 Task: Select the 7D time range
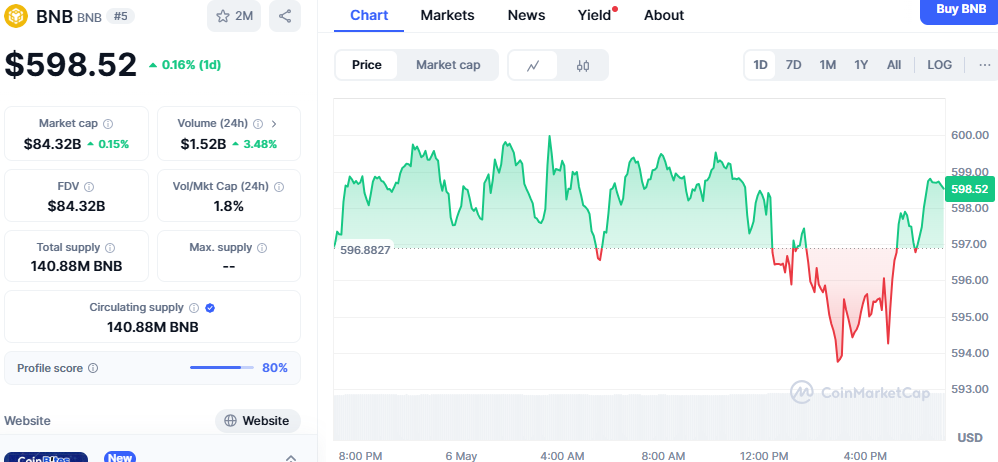793,65
